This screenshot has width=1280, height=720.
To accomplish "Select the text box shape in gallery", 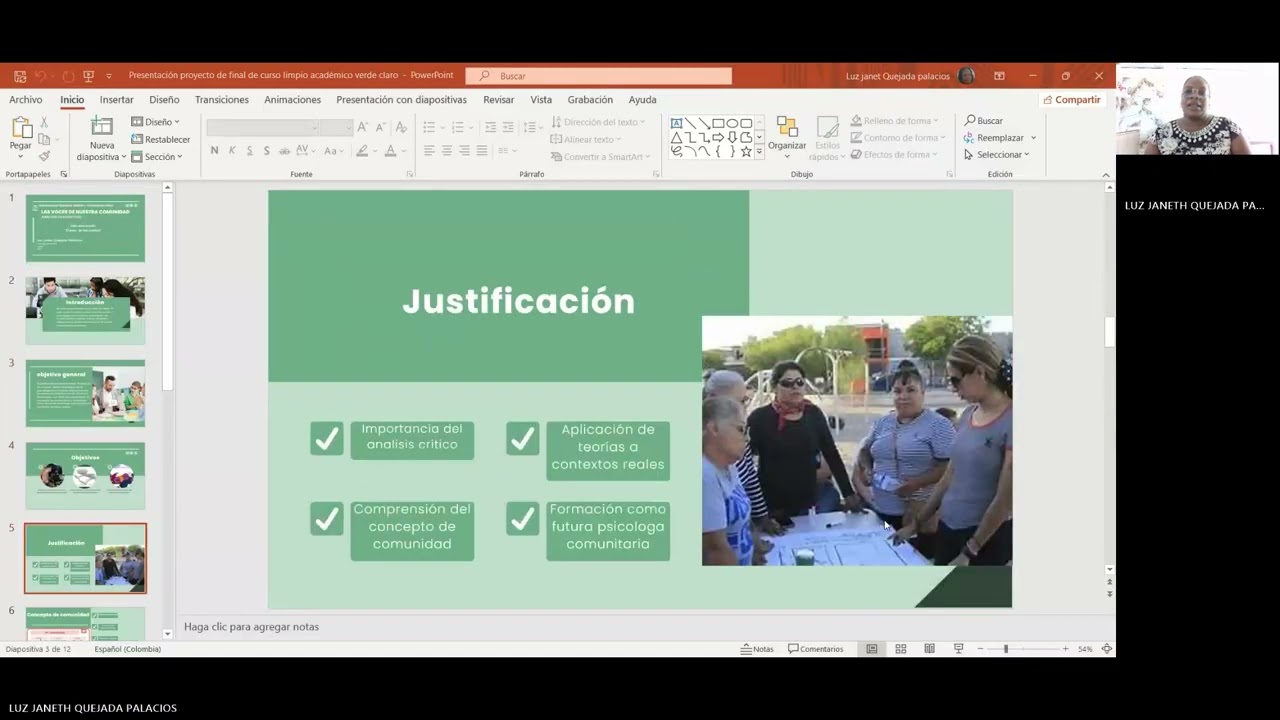I will pyautogui.click(x=677, y=123).
